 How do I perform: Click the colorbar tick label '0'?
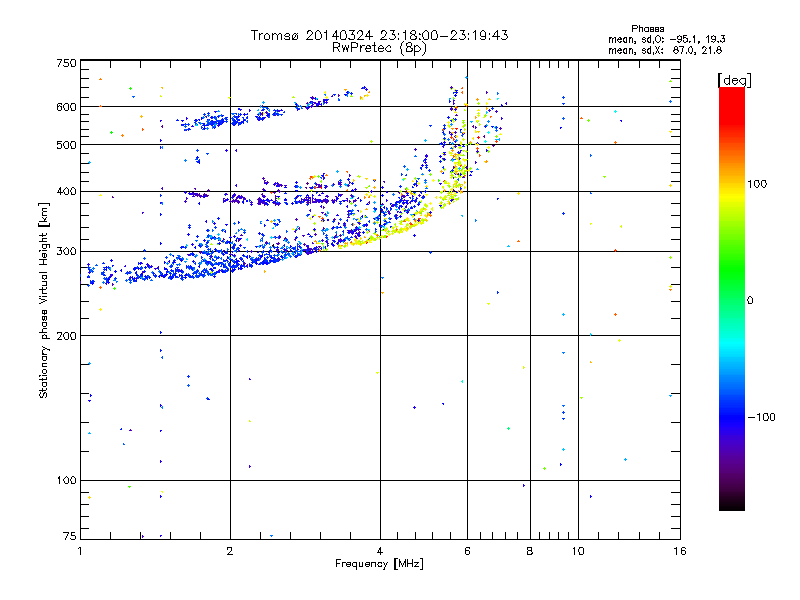pos(750,301)
